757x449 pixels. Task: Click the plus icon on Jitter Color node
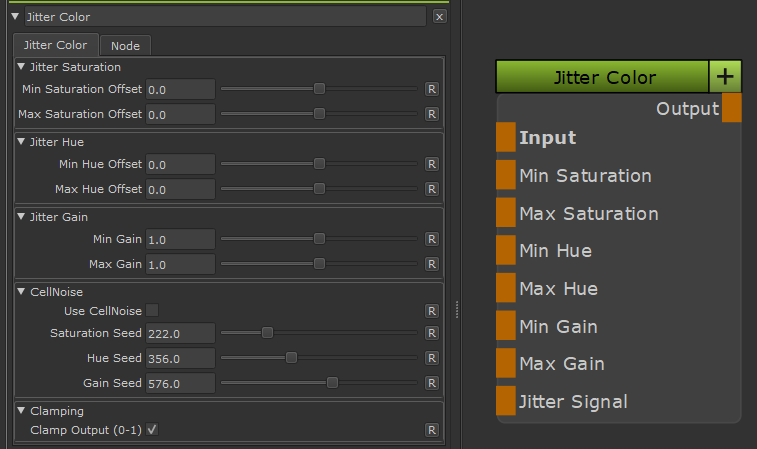pyautogui.click(x=725, y=77)
